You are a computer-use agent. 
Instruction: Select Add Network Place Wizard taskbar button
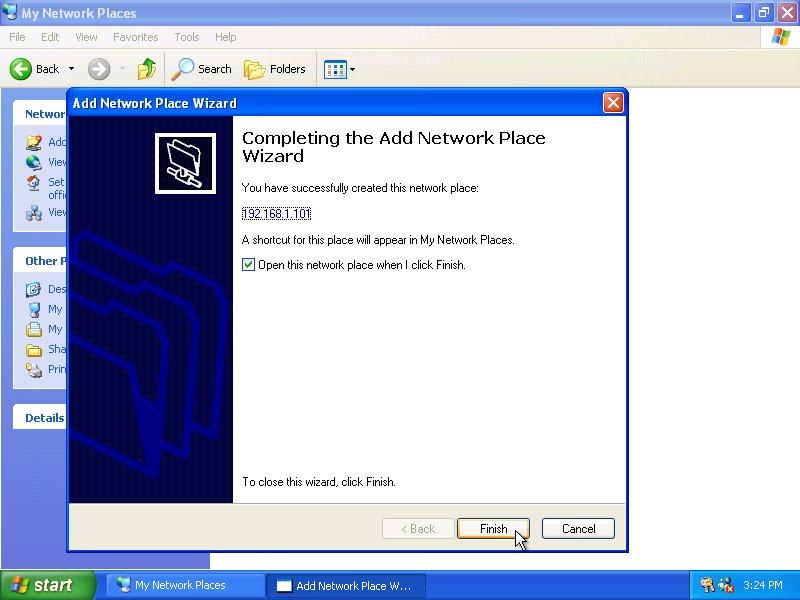[345, 585]
